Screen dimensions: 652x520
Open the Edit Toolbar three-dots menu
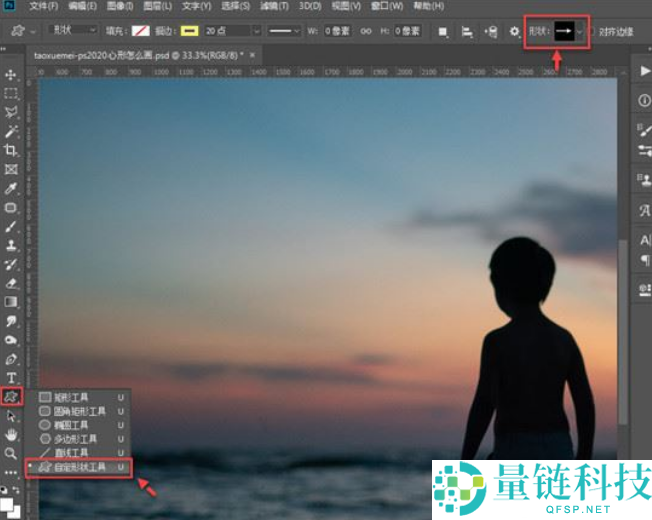tap(10, 473)
